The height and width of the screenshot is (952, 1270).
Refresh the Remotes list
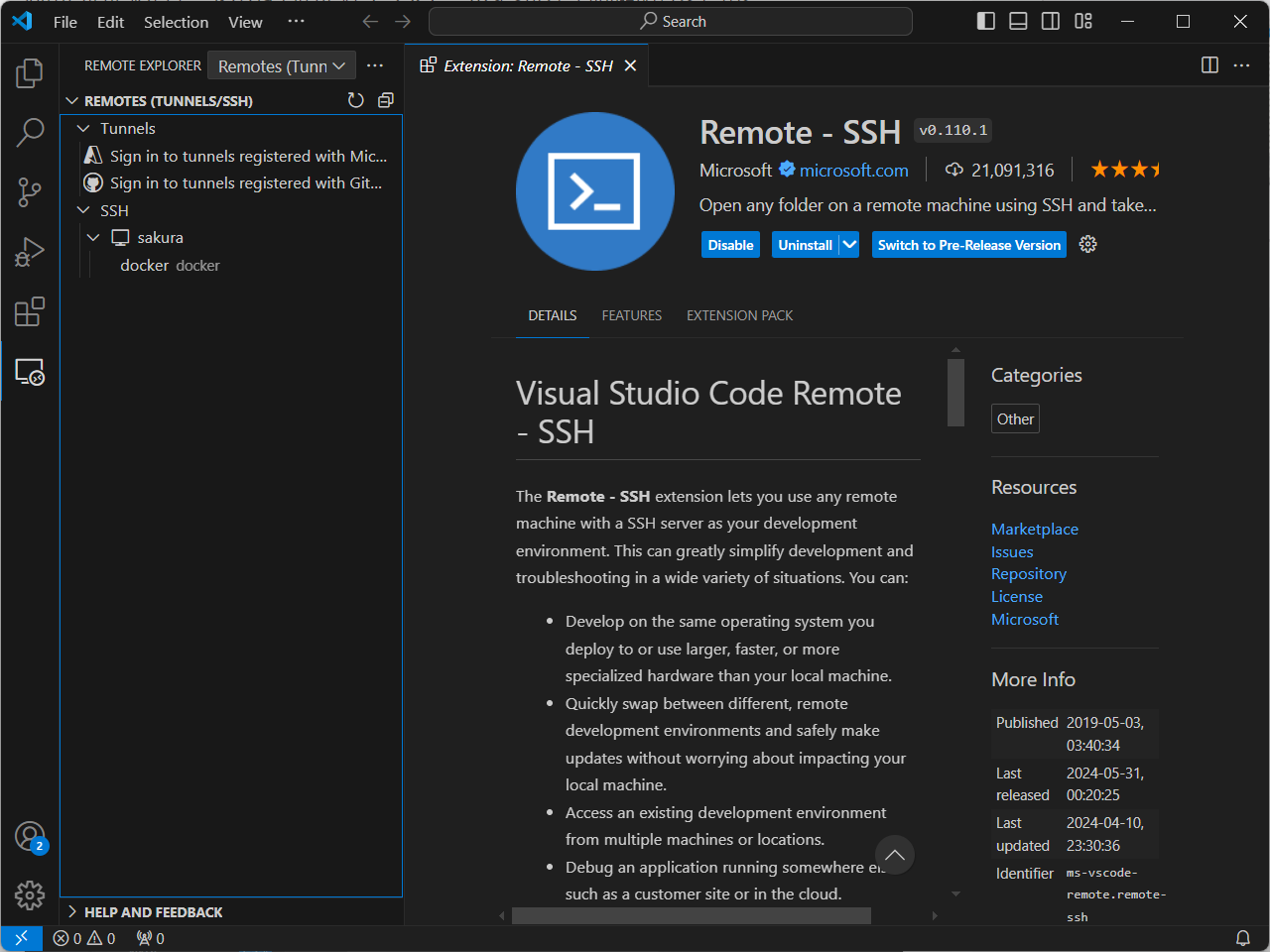(356, 100)
